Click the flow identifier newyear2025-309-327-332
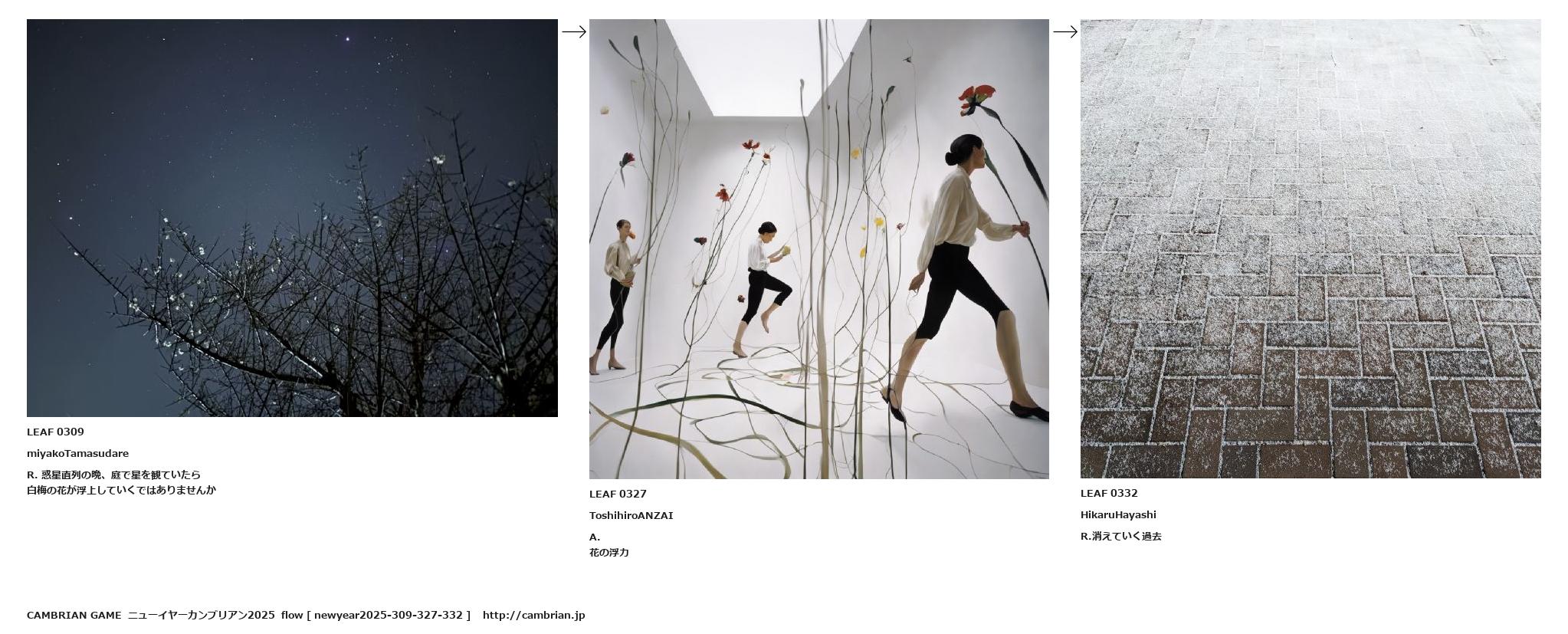The height and width of the screenshot is (634, 1568). click(x=388, y=615)
